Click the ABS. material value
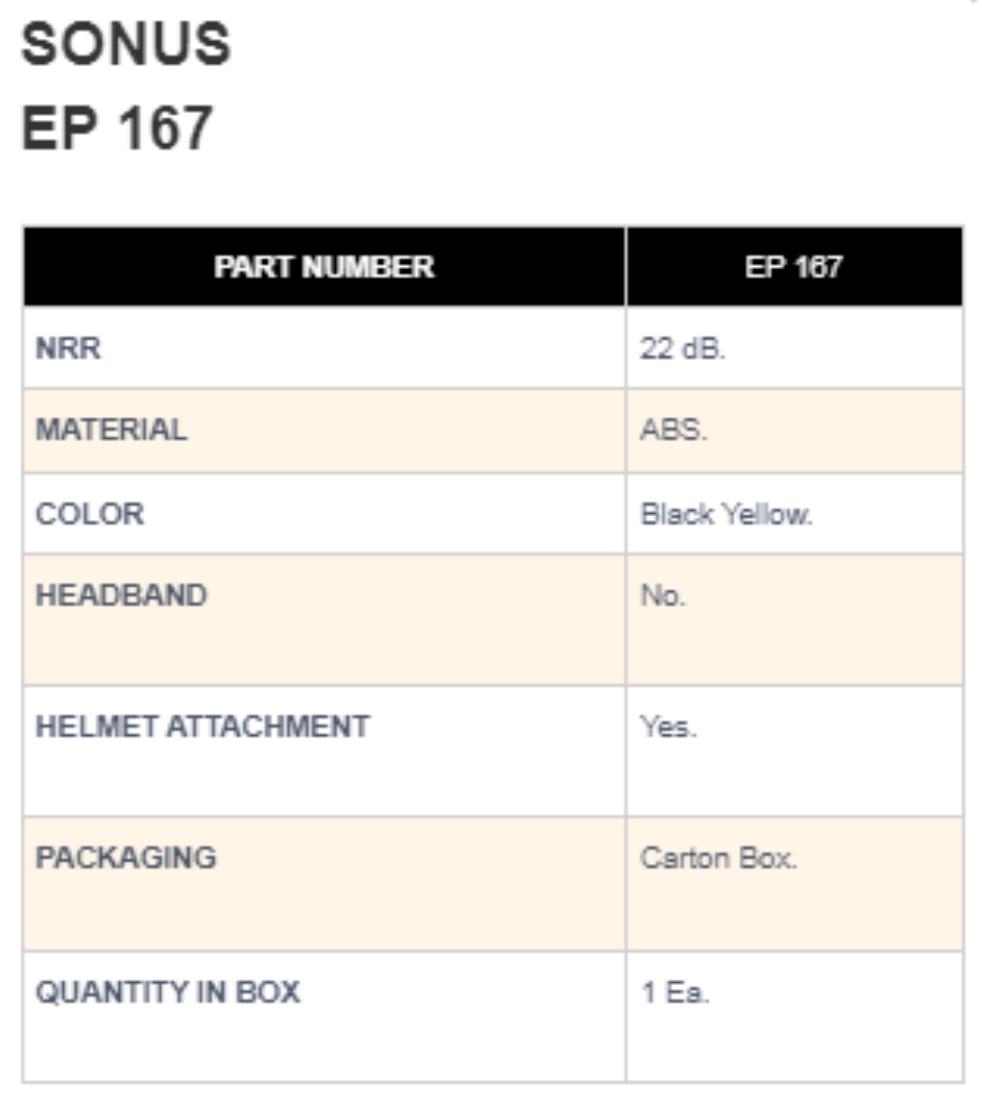The width and height of the screenshot is (982, 1102). tap(674, 430)
